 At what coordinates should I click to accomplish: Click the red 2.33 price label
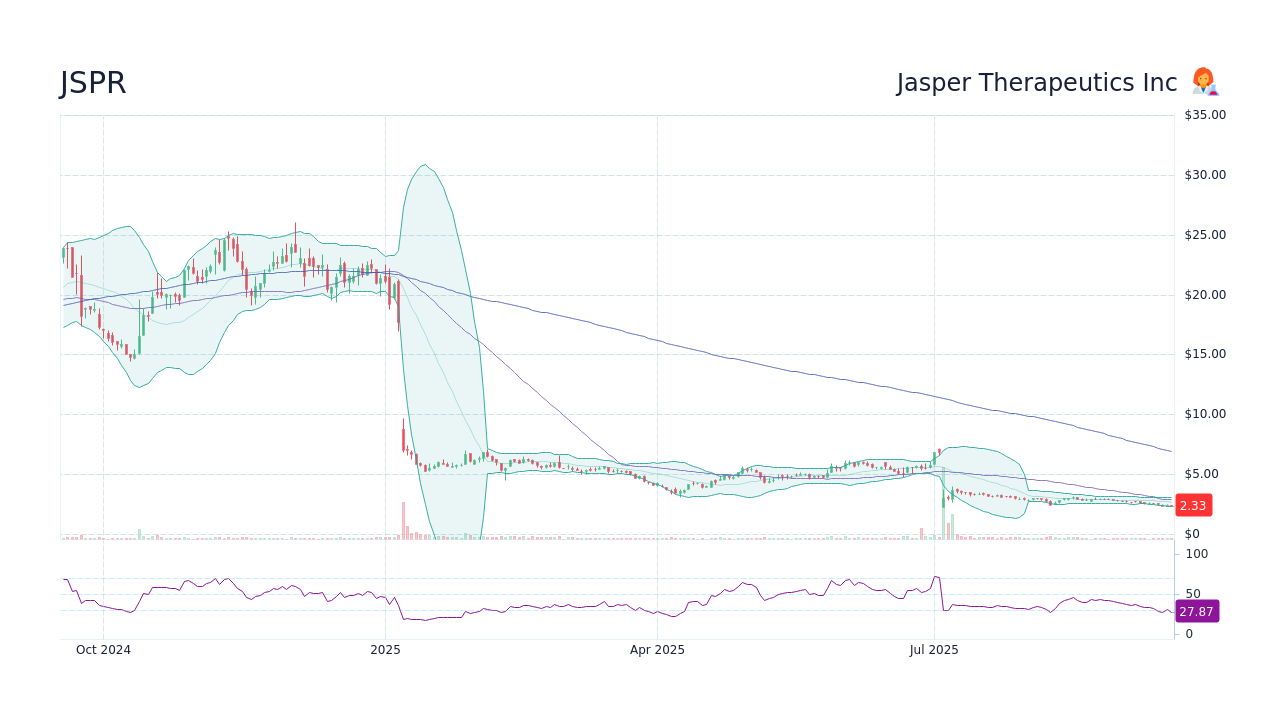[x=1193, y=505]
